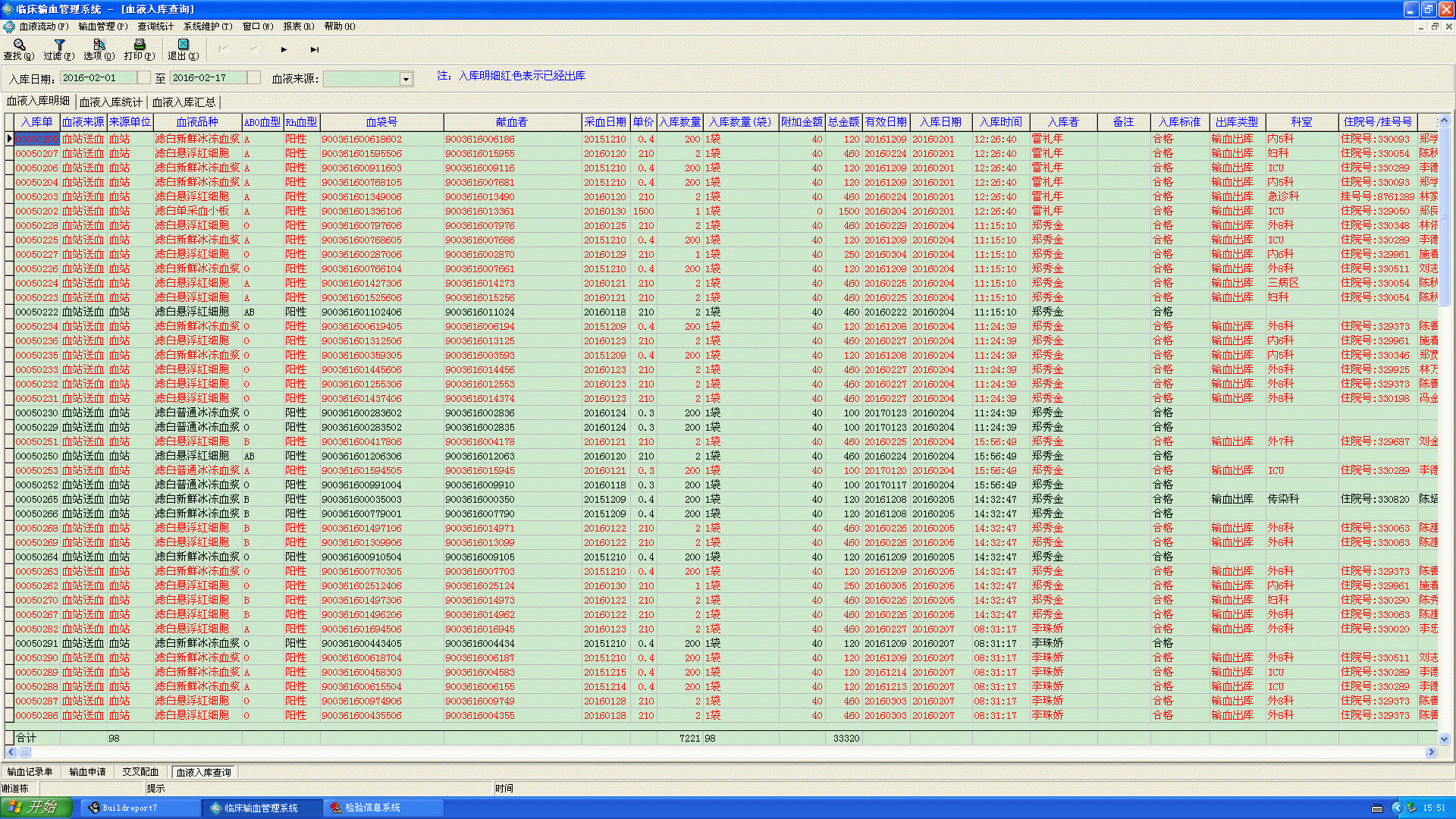Click the 过滤 (Filter) funnel icon
This screenshot has width=1456, height=819.
[x=59, y=45]
